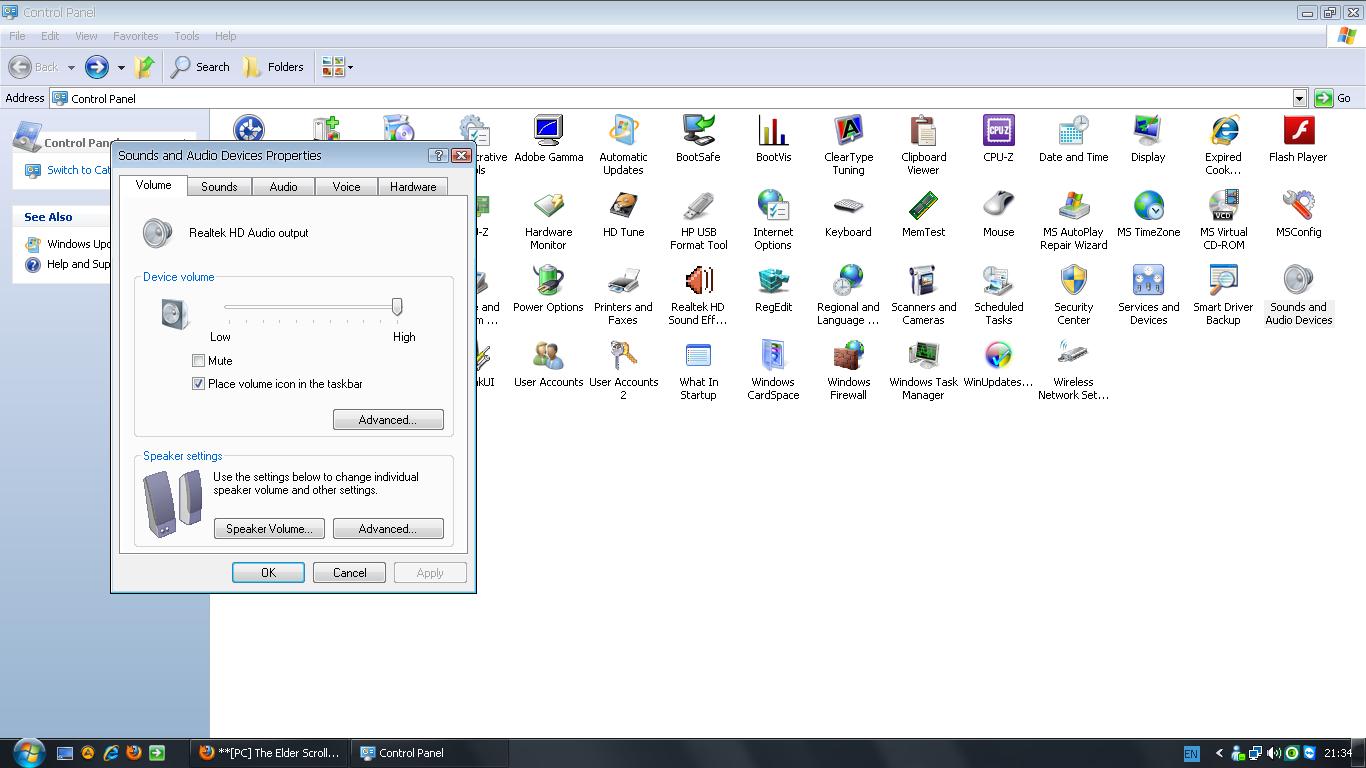1366x768 pixels.
Task: Toggle the Mute checkbox
Action: pos(198,361)
